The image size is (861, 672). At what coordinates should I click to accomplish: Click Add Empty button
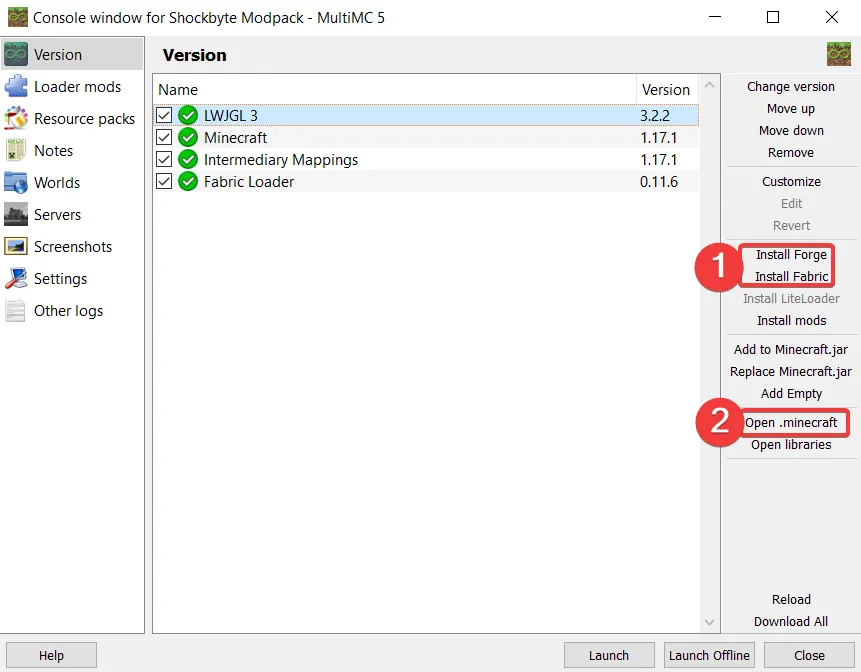click(x=791, y=394)
